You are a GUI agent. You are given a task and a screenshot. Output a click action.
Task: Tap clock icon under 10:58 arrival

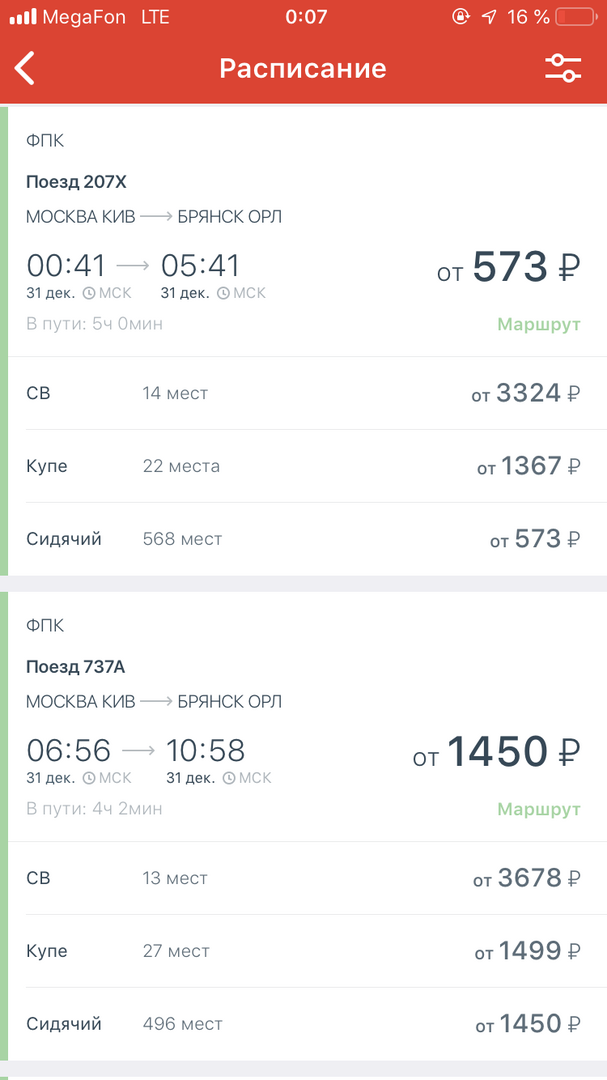228,778
